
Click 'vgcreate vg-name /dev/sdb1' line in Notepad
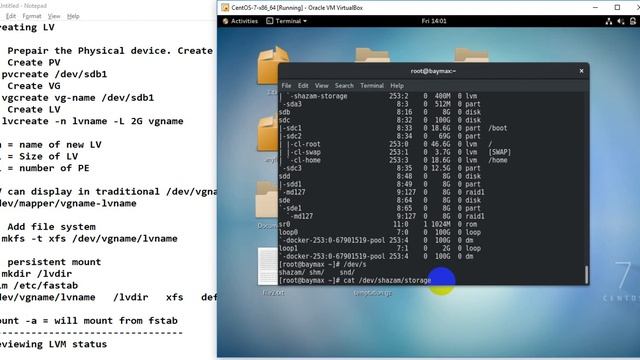(x=78, y=98)
